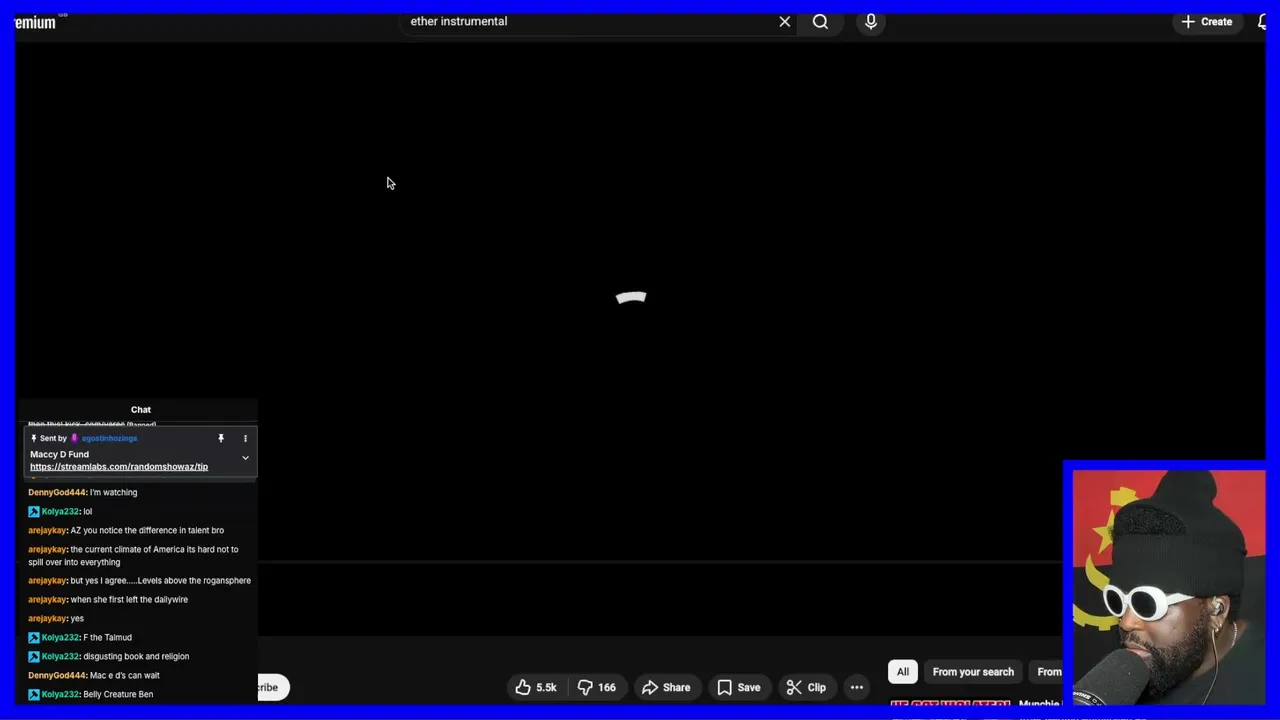Click Kolya232's 'F the Talmud' message
This screenshot has width=1280, height=720.
(x=80, y=637)
